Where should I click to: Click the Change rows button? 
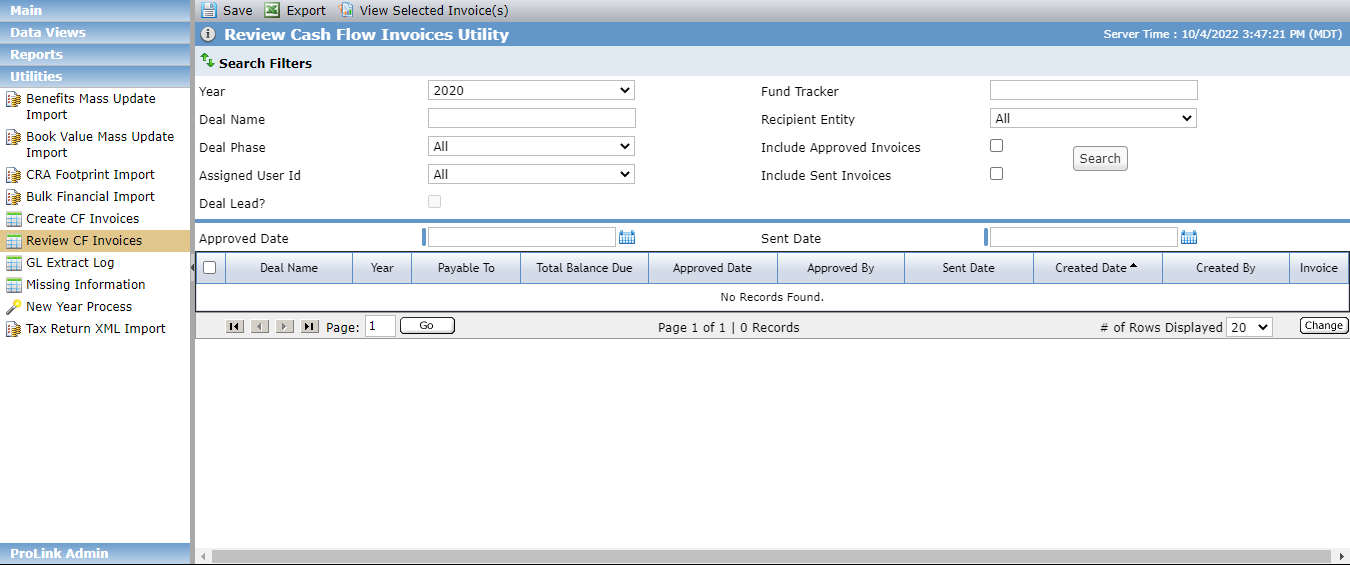[1324, 326]
